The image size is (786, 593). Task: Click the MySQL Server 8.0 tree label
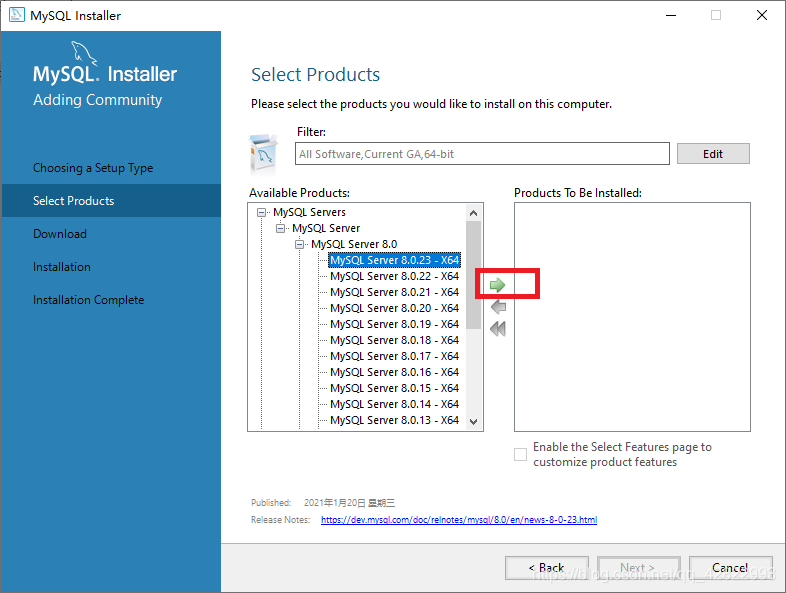tap(354, 245)
